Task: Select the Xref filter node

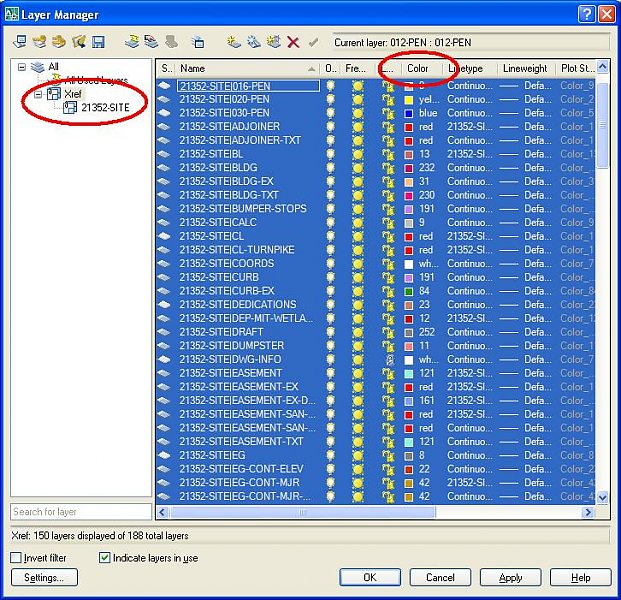Action: 73,94
